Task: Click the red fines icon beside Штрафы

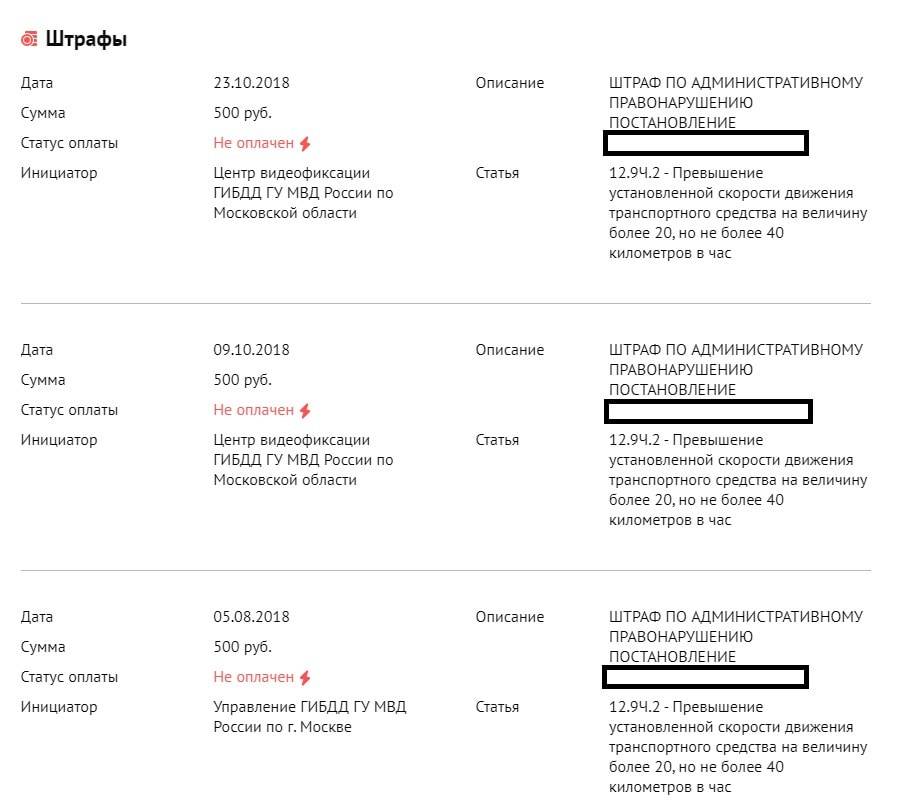Action: coord(30,39)
